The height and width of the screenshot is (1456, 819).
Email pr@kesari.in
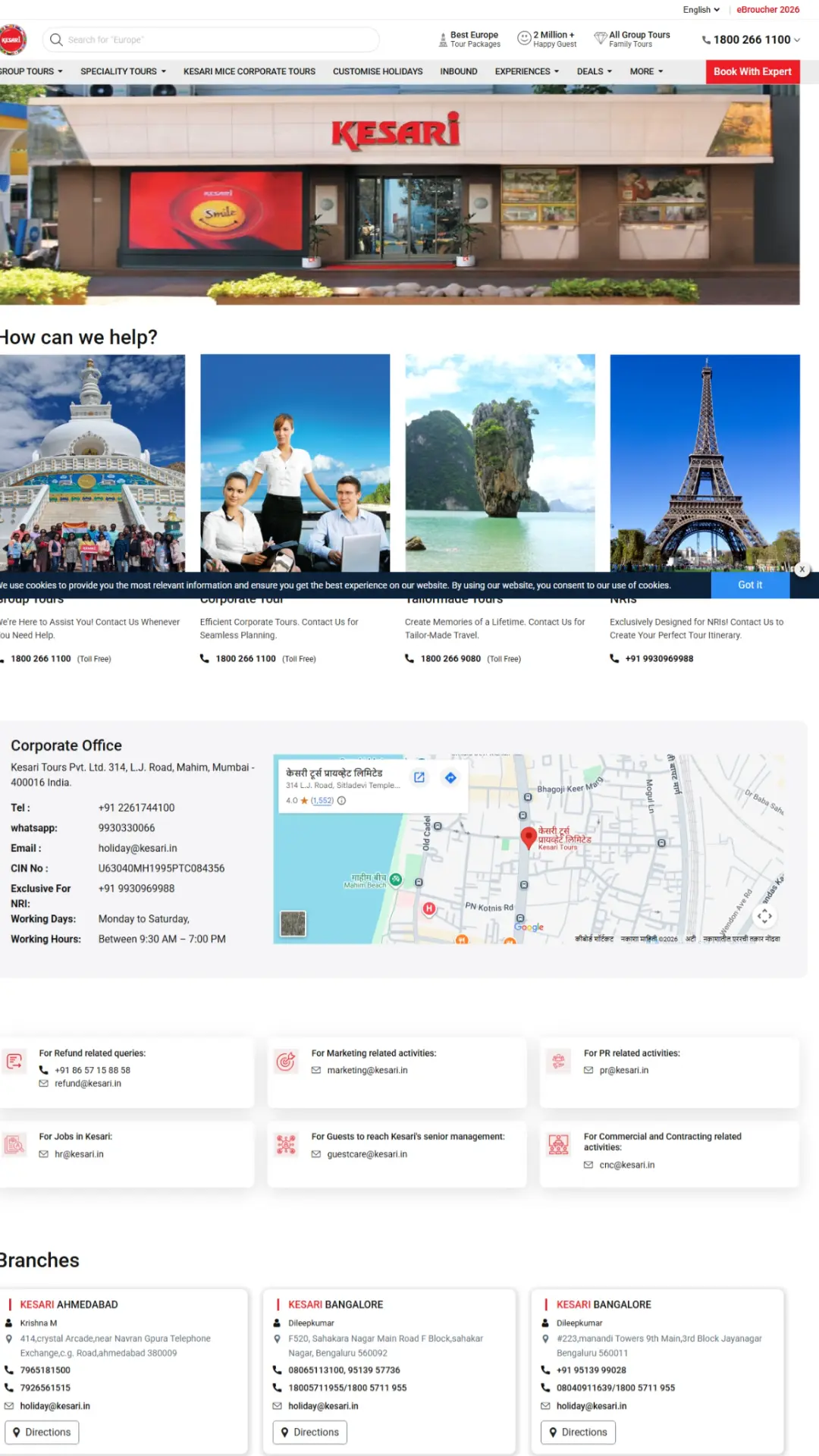(624, 1071)
